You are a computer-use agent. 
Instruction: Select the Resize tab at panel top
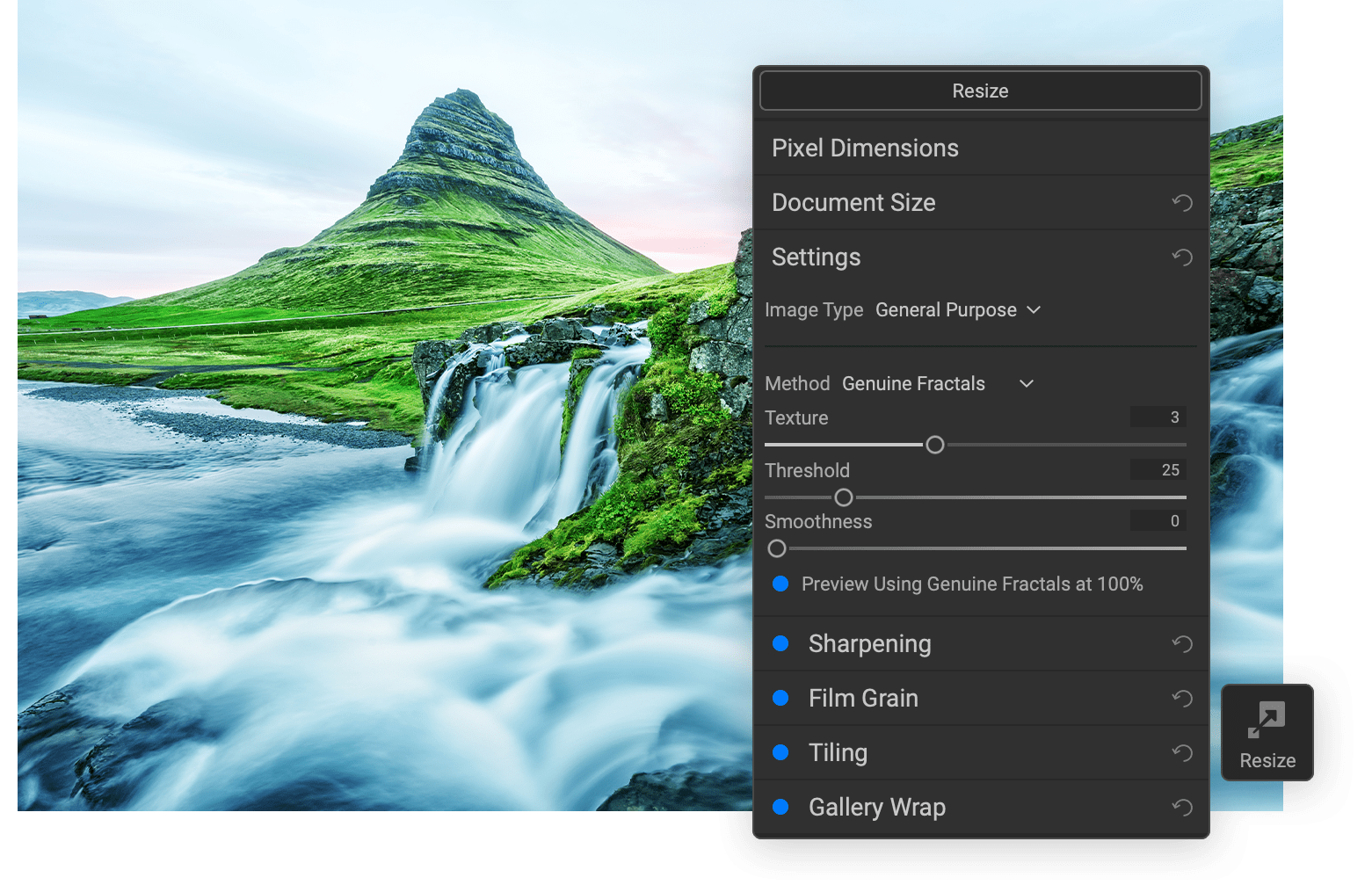pyautogui.click(x=980, y=90)
